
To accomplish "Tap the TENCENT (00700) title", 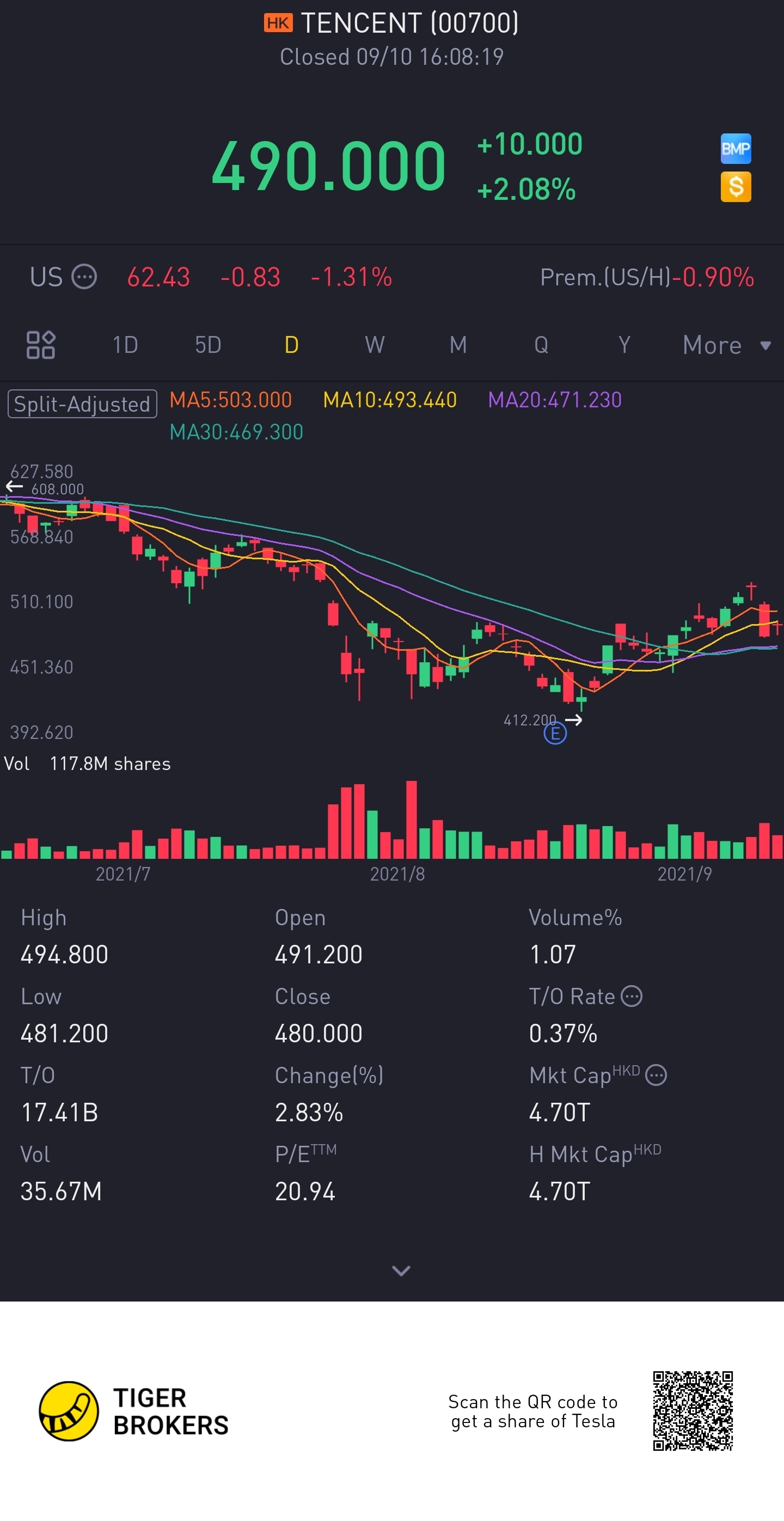I will [x=410, y=23].
